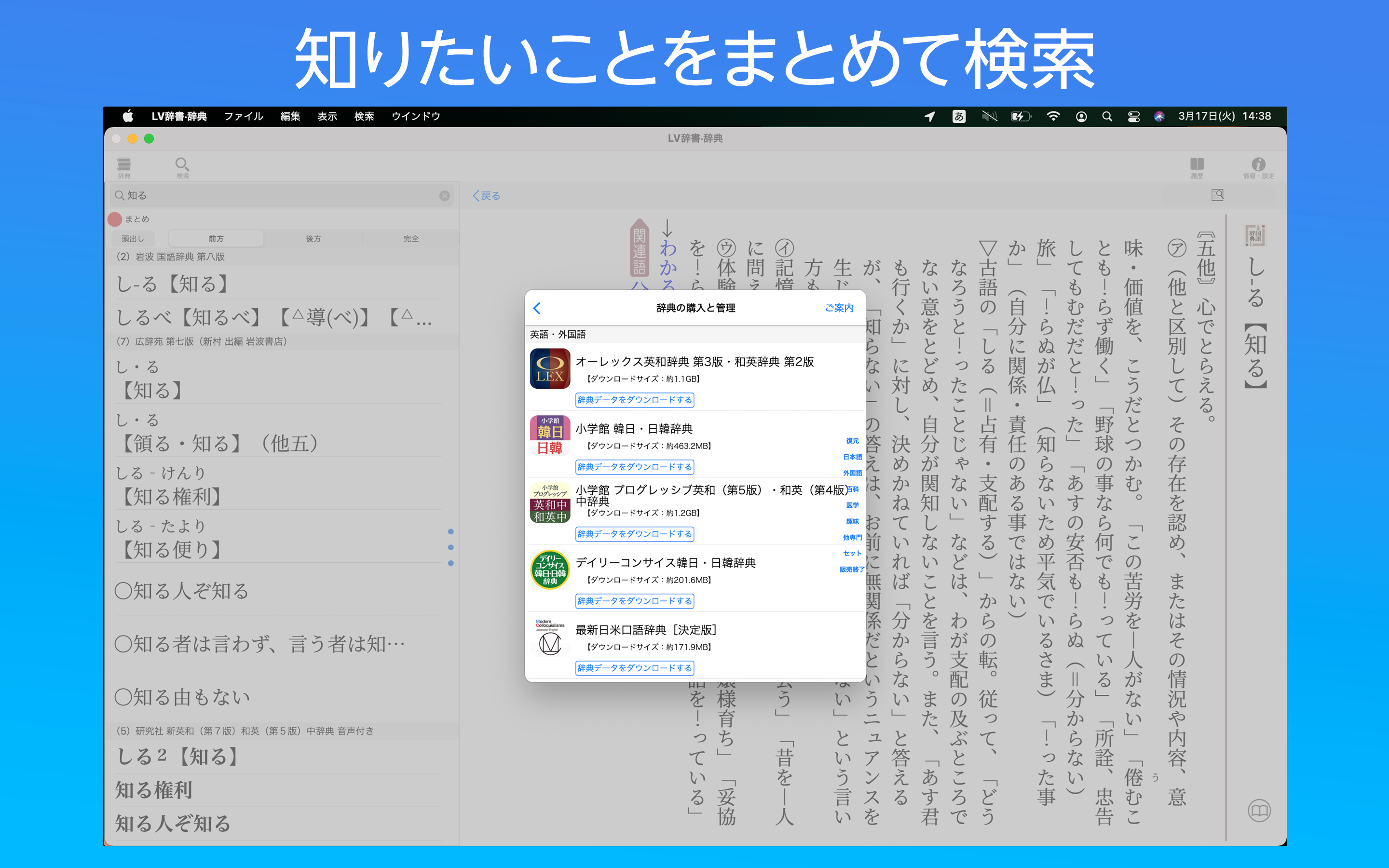Click the open-book icon at bottom right
The height and width of the screenshot is (868, 1389).
1259,811
